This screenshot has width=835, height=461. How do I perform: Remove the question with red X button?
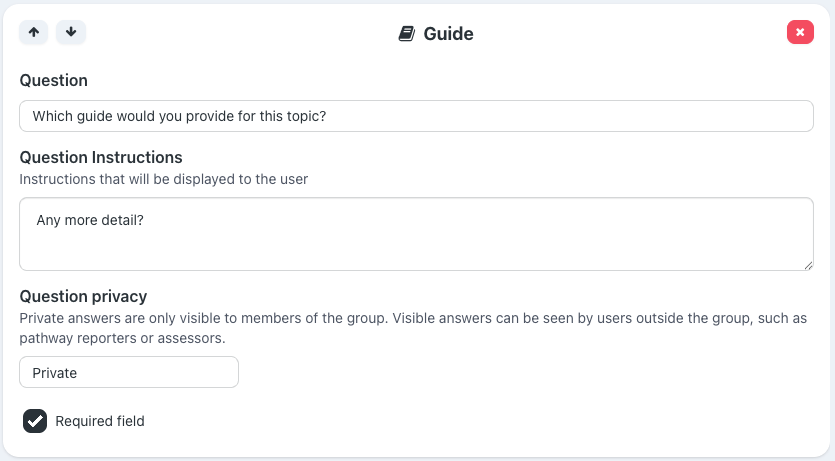(800, 32)
